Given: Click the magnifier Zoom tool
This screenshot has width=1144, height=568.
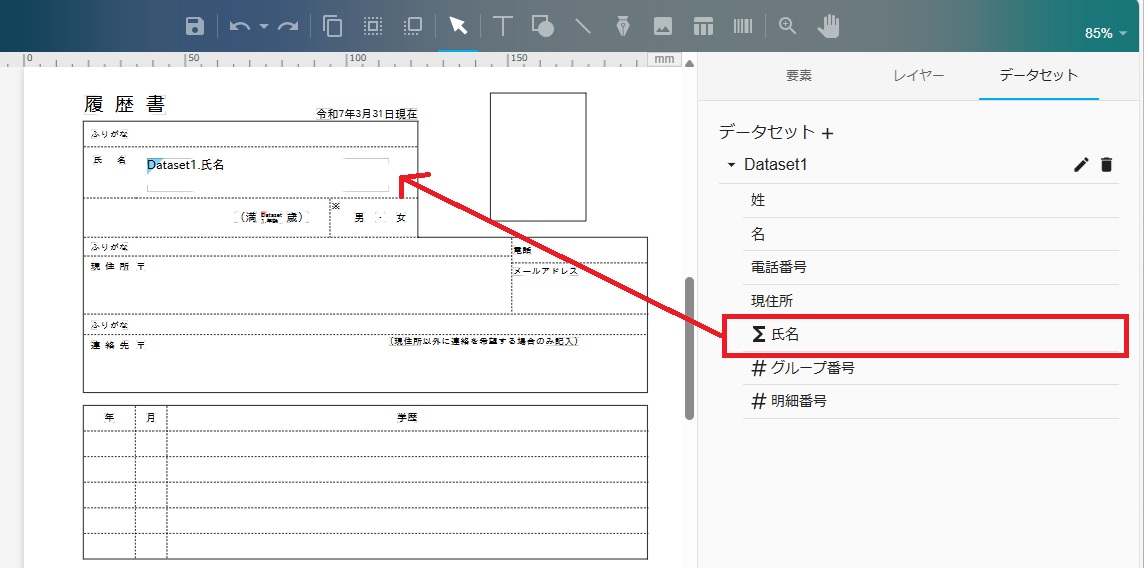Looking at the screenshot, I should [x=788, y=27].
